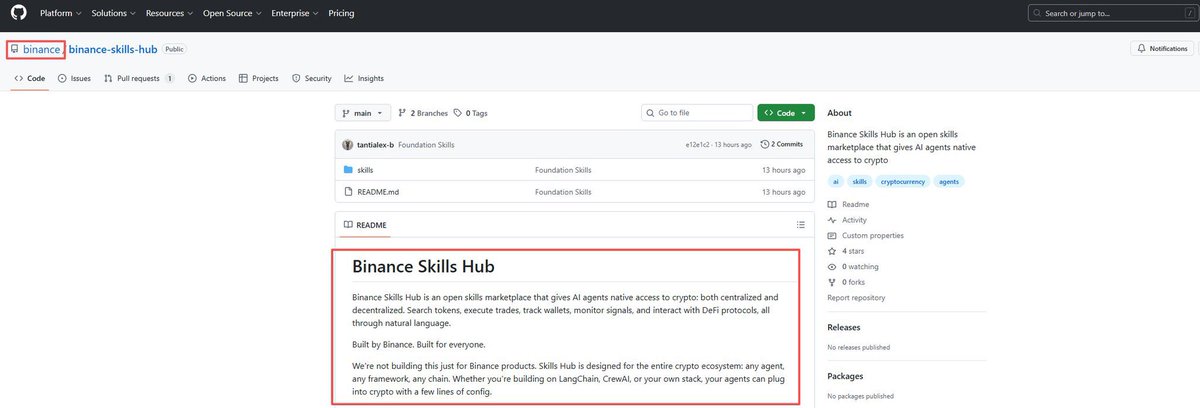Open the green Code dropdown button

786,113
